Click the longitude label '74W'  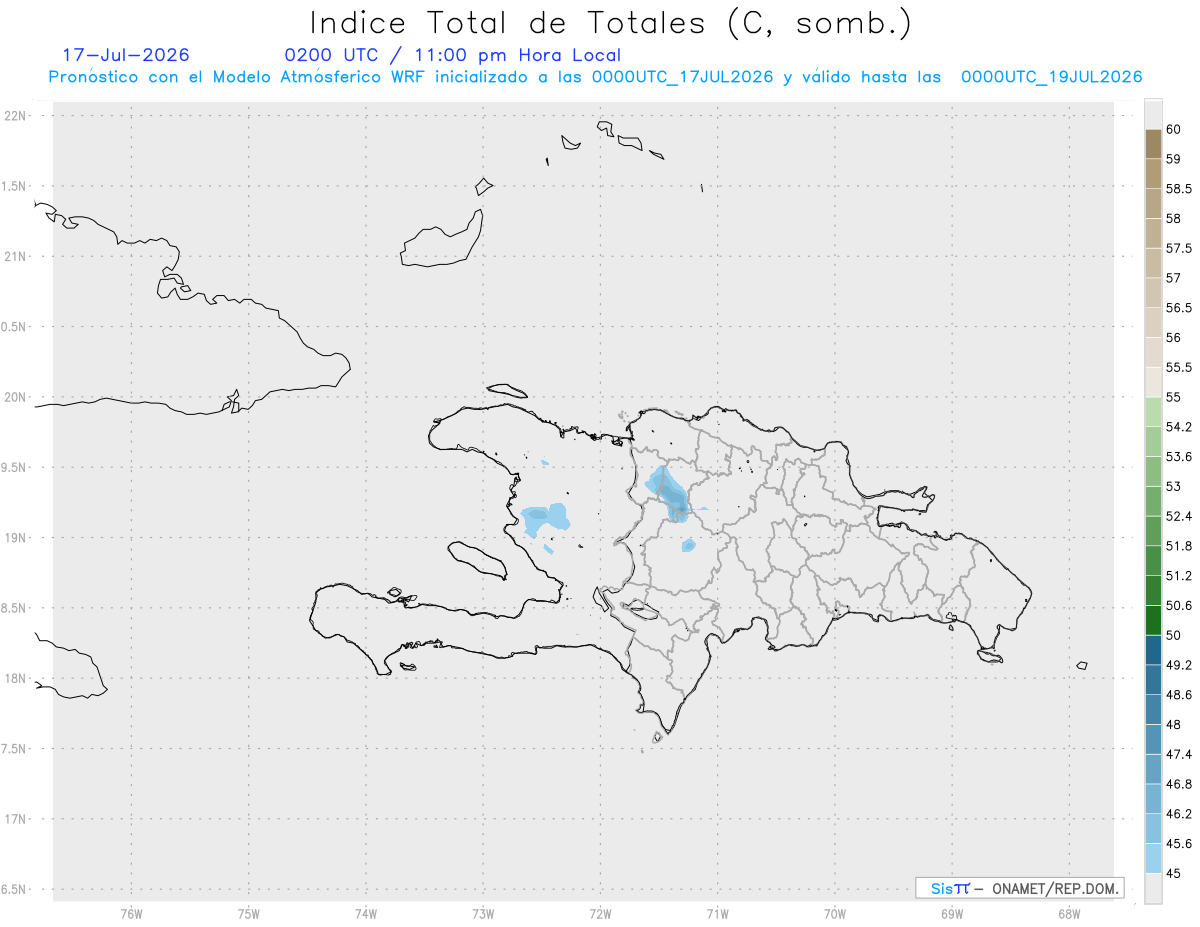pos(366,913)
